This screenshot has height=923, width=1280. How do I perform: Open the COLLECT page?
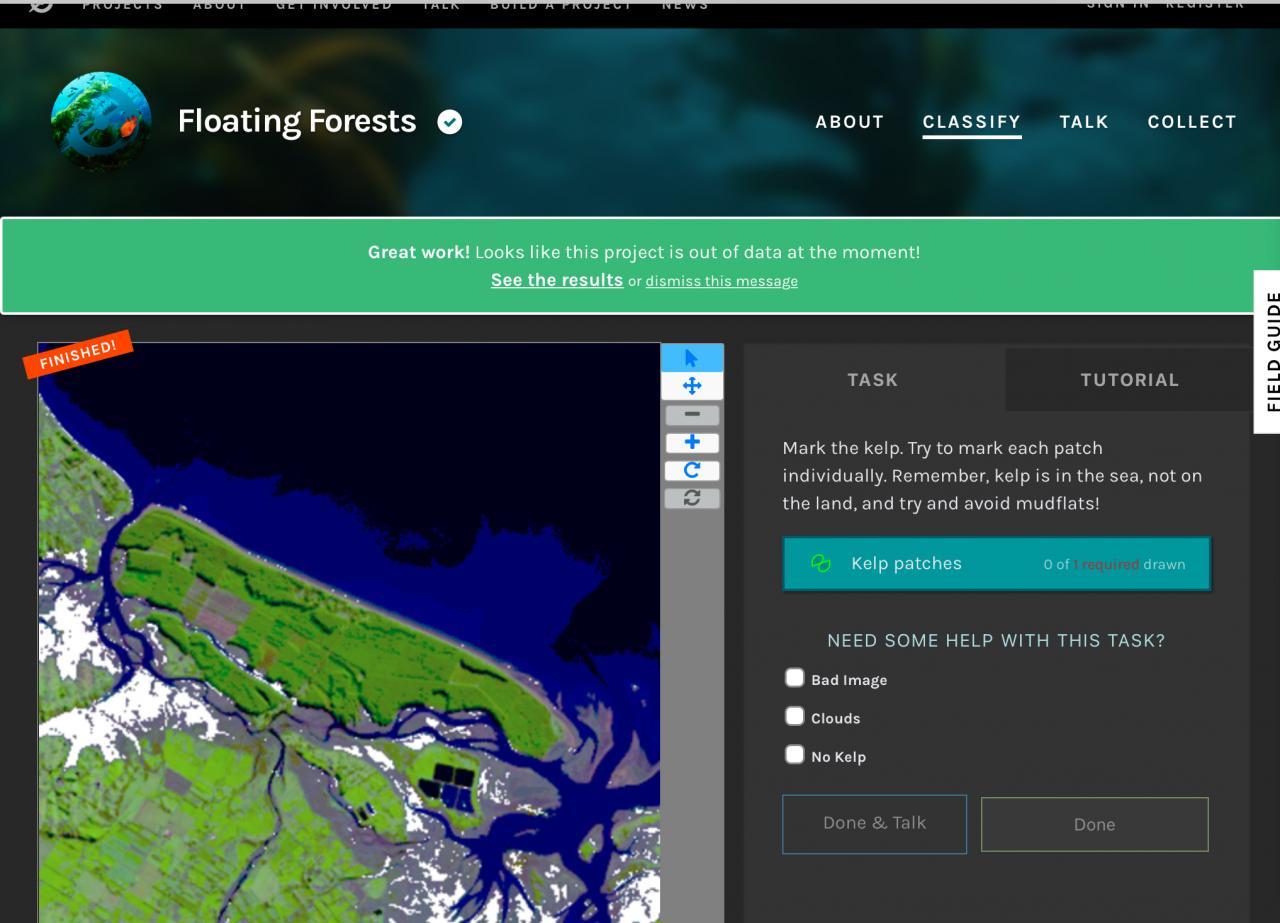[x=1192, y=122]
